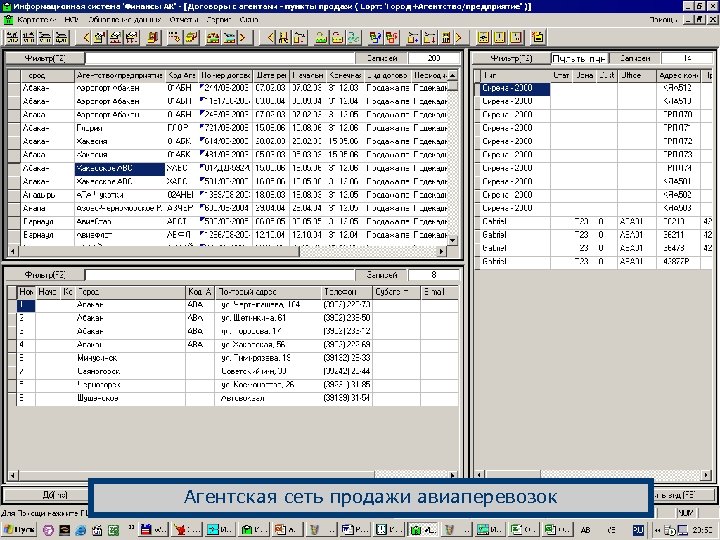The height and width of the screenshot is (540, 720).
Task: Open the НСИ menu
Action: [x=71, y=20]
